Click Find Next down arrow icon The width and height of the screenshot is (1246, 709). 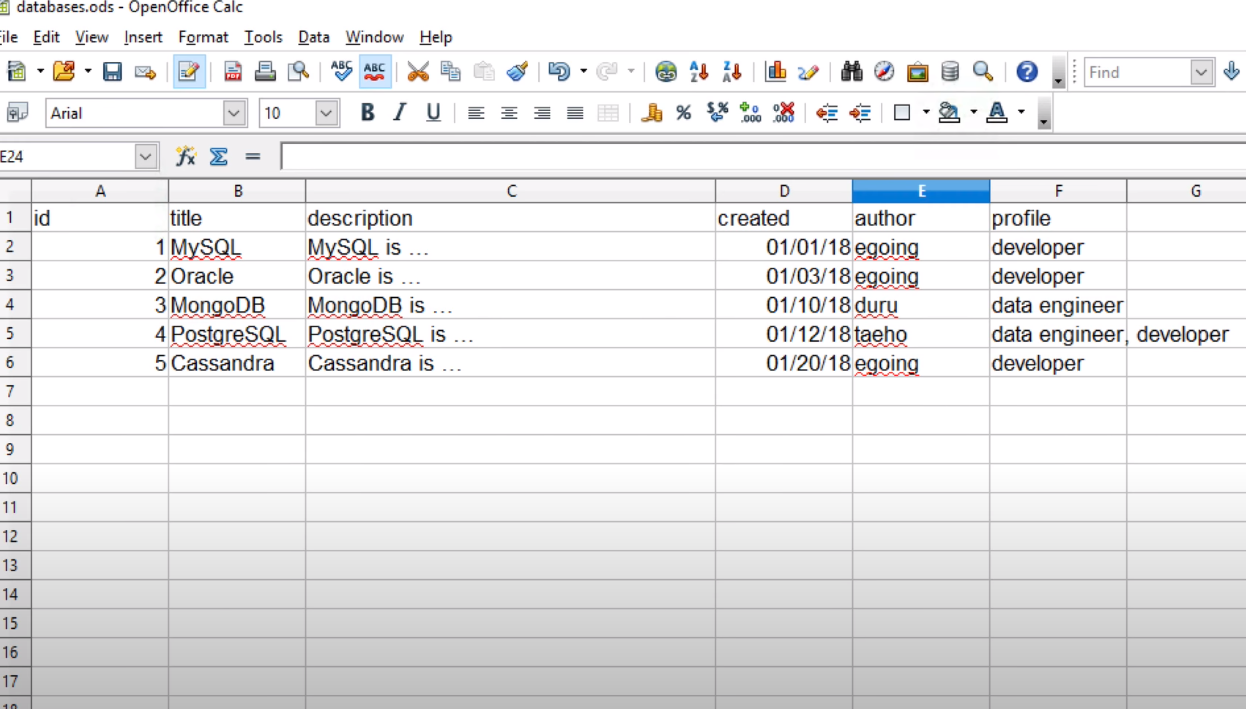coord(1231,71)
